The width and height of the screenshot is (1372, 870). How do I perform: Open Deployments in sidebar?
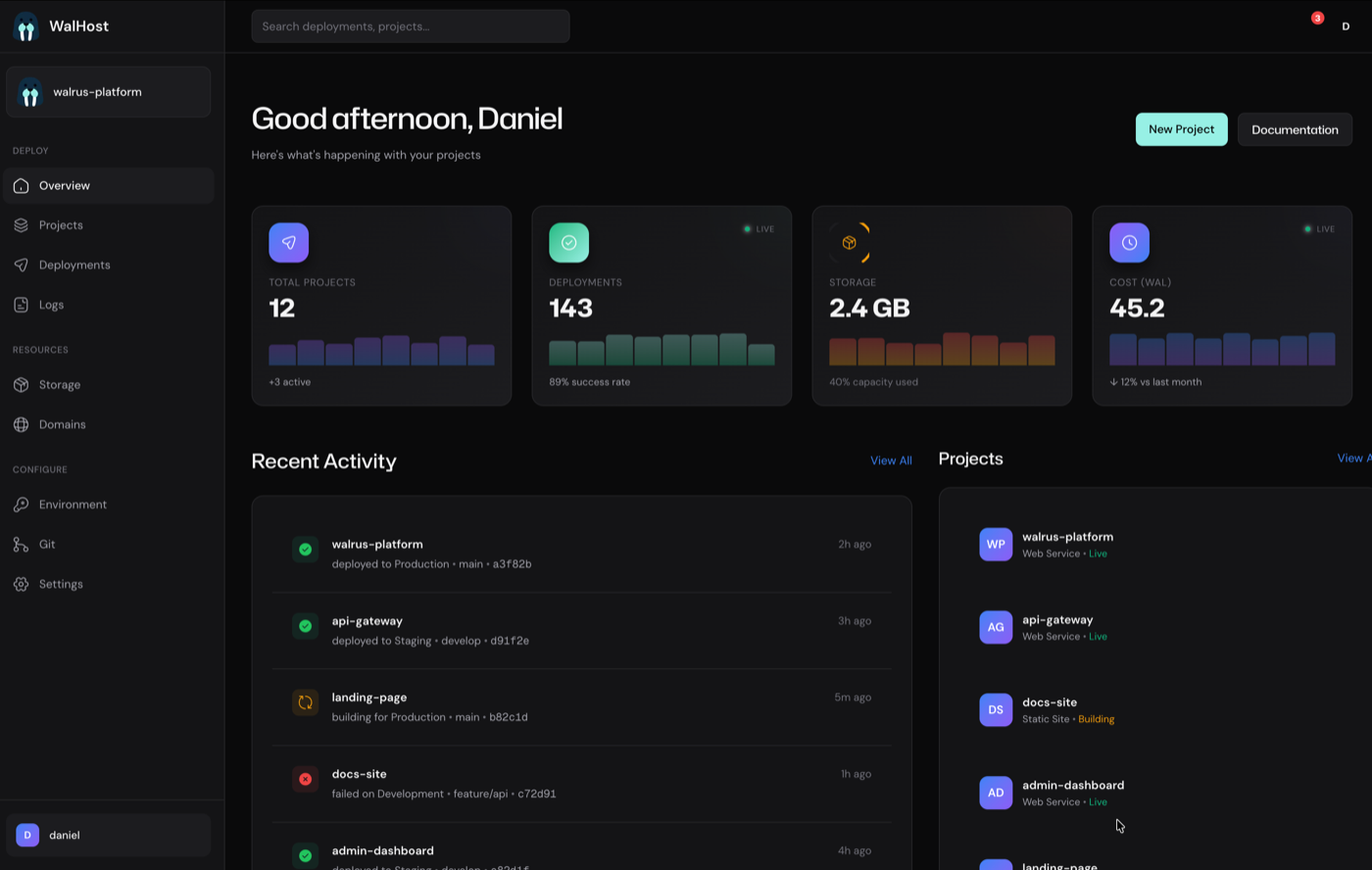[x=109, y=266]
